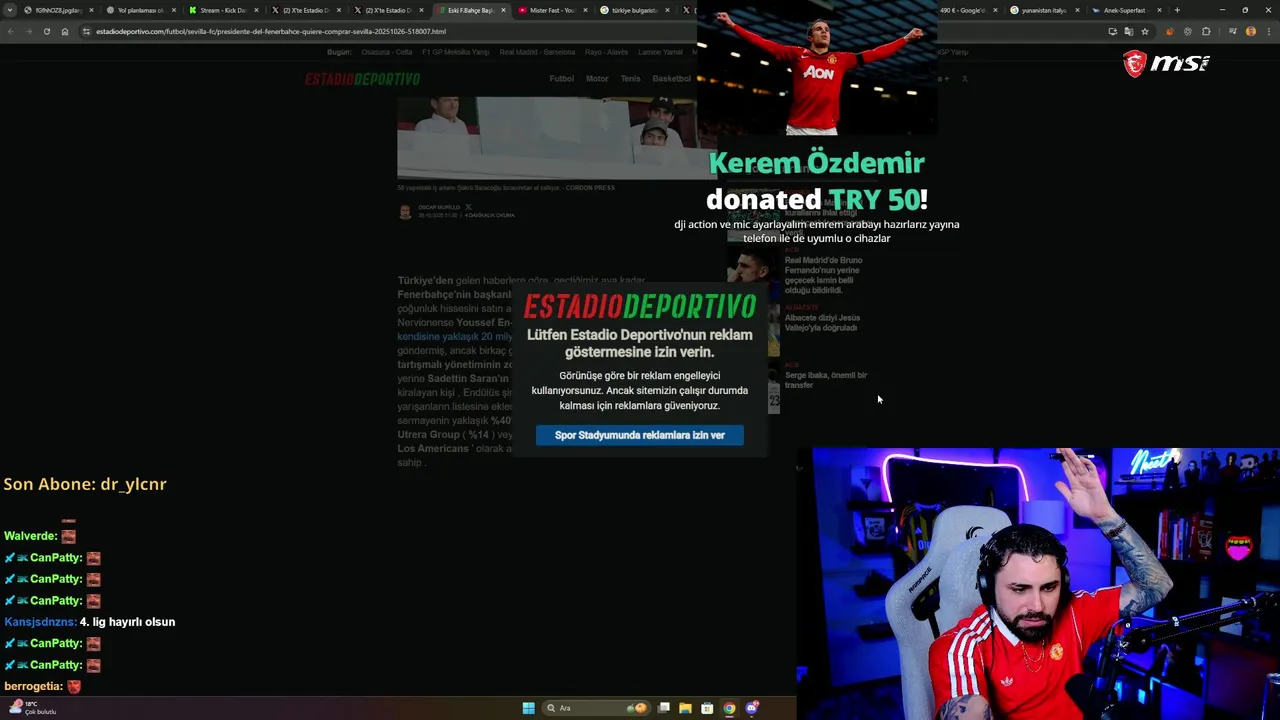Switch to the Mister Fast YouTube tab
This screenshot has width=1280, height=720.
(552, 10)
